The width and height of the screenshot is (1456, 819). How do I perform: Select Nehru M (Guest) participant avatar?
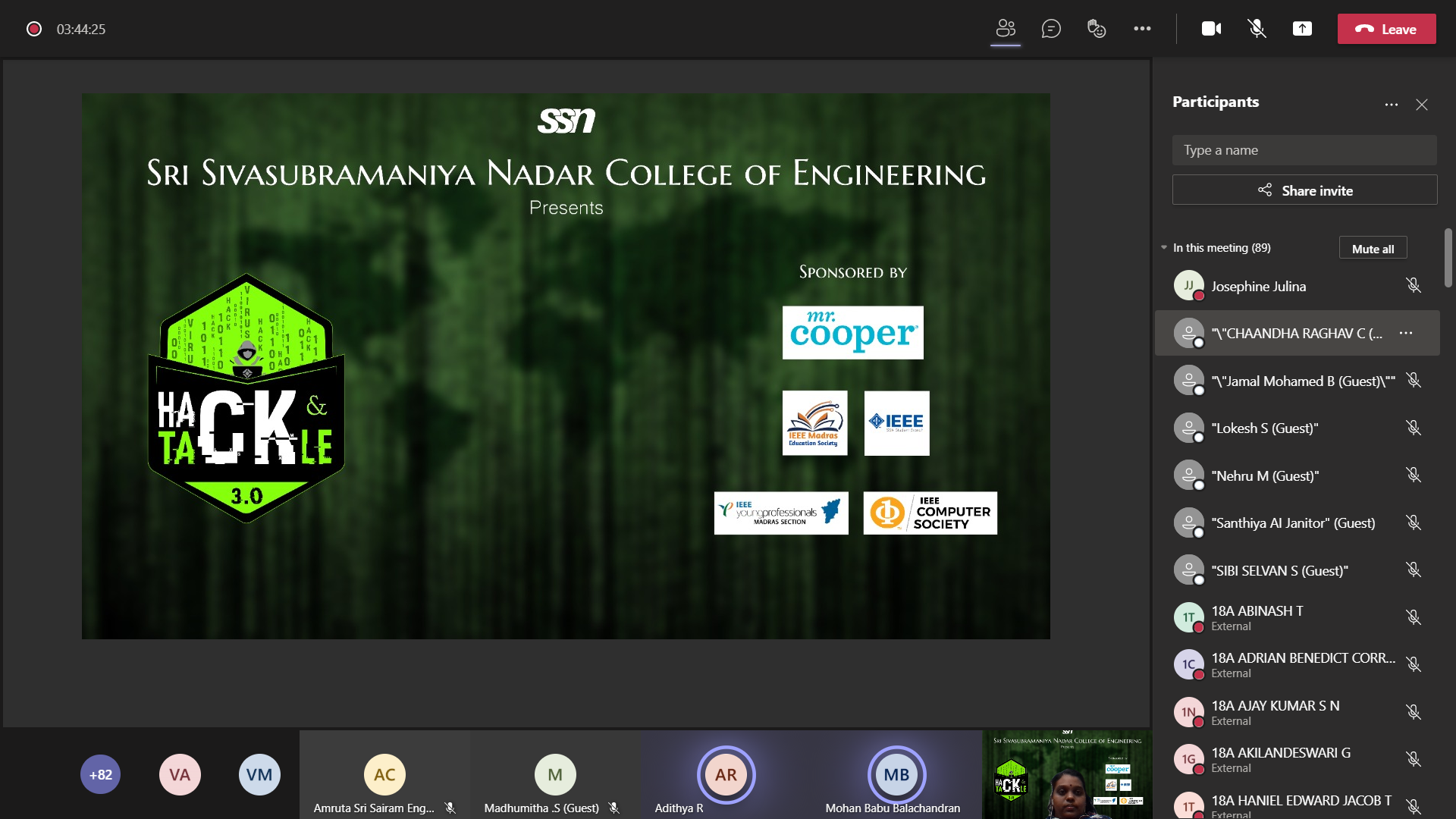(1189, 475)
